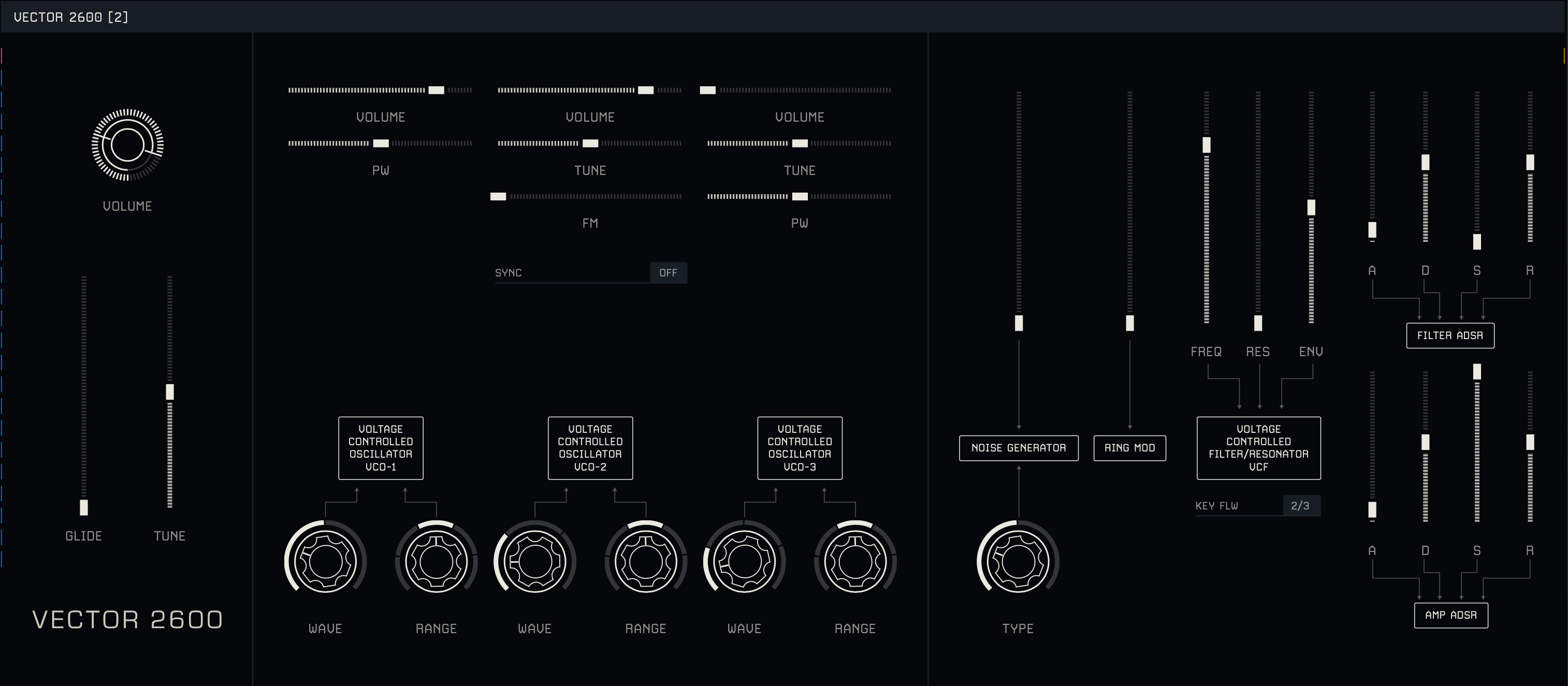Image resolution: width=1568 pixels, height=686 pixels.
Task: Click the VCO-1 WAVE knob
Action: point(325,560)
